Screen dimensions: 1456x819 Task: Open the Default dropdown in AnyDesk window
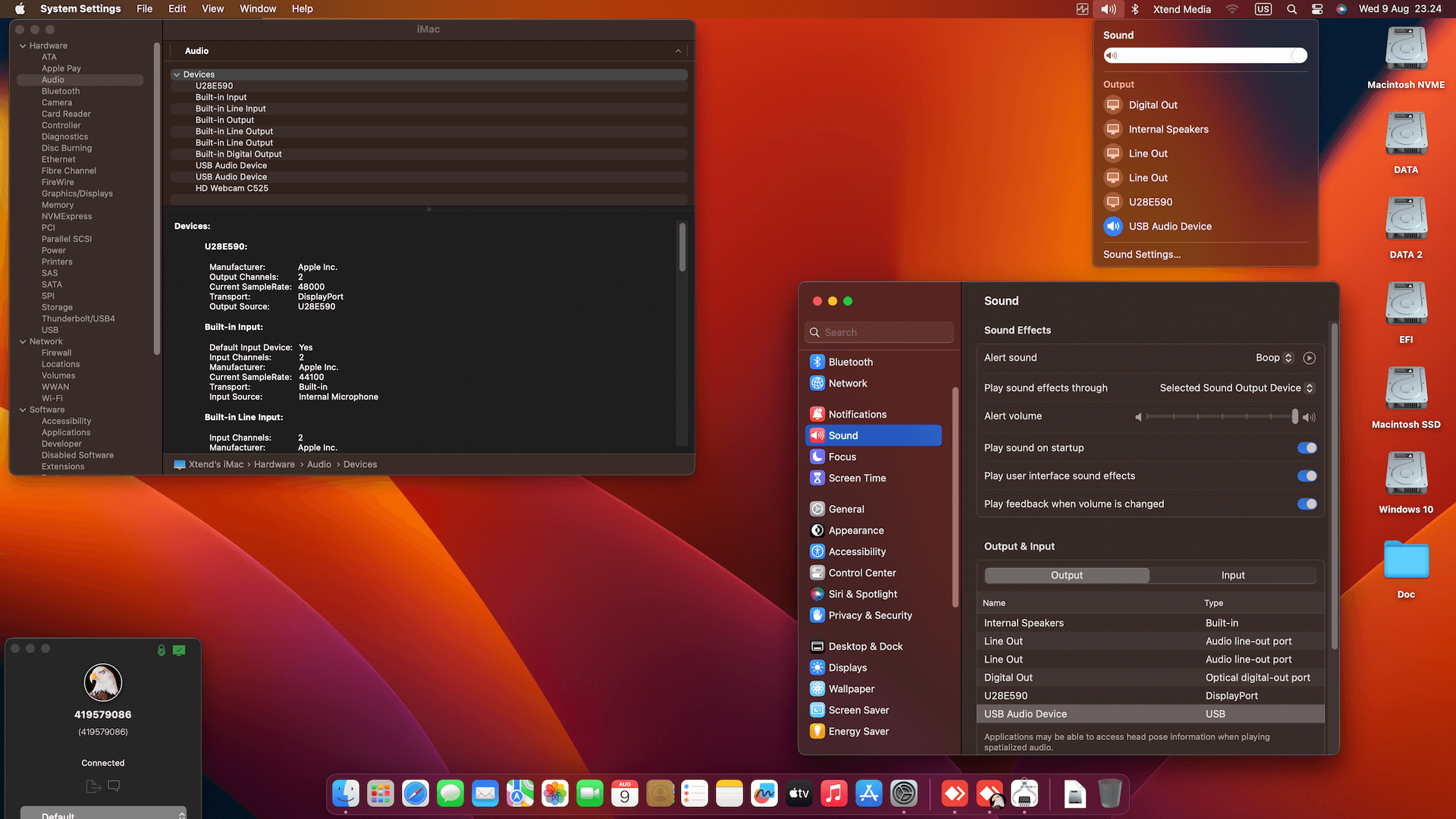(103, 813)
